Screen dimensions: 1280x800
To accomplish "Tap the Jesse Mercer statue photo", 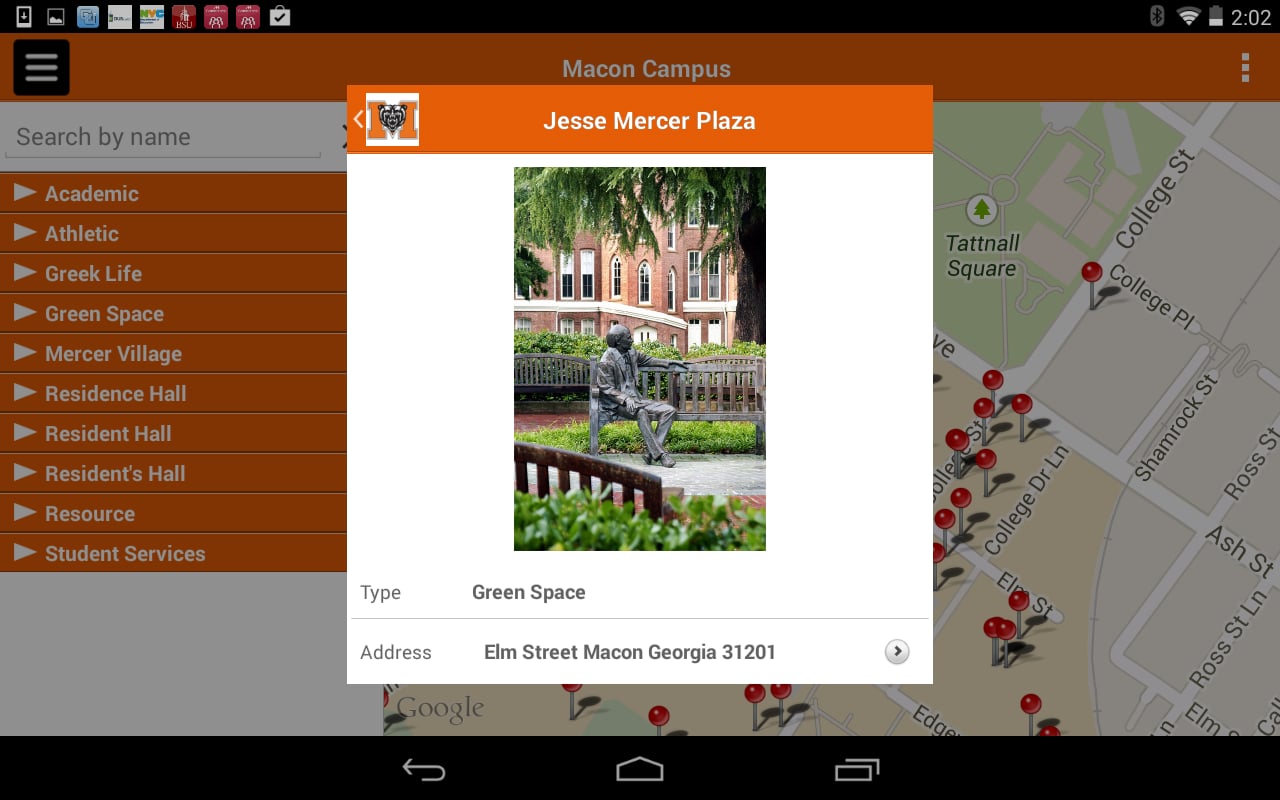I will [x=640, y=359].
